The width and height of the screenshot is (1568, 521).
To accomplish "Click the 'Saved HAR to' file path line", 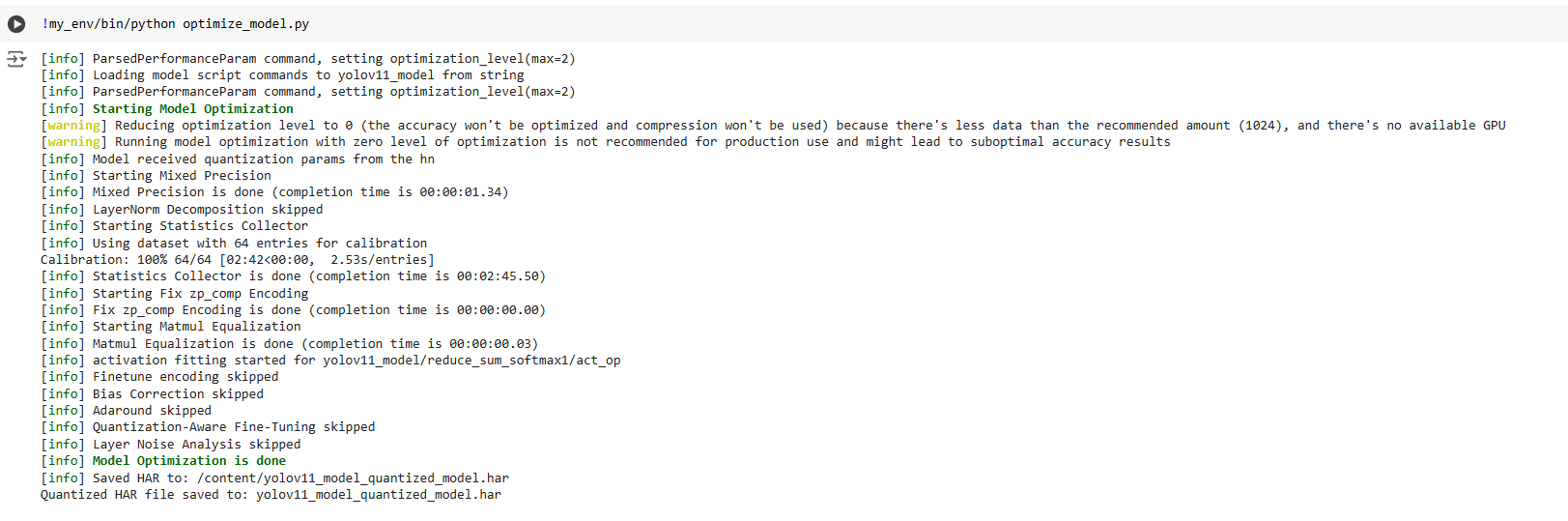I will tap(274, 478).
